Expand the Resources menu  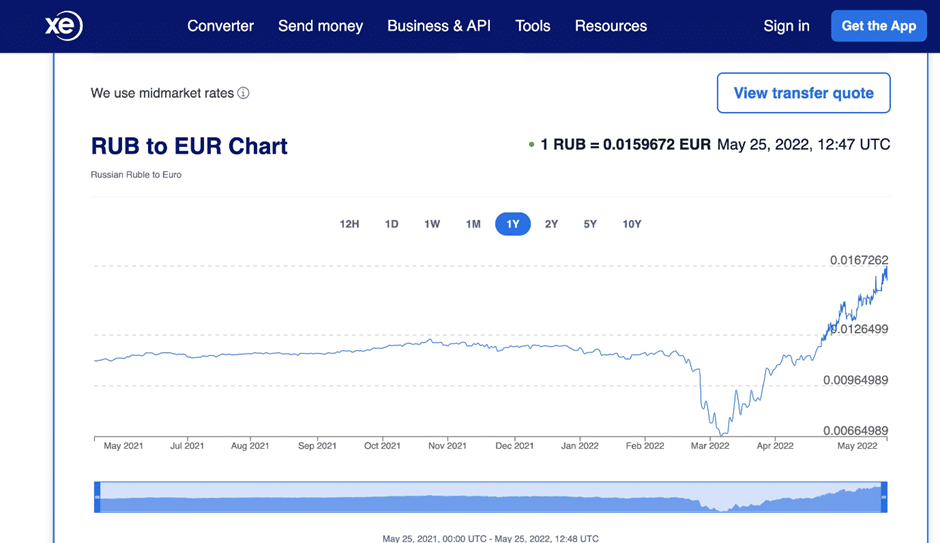point(610,26)
